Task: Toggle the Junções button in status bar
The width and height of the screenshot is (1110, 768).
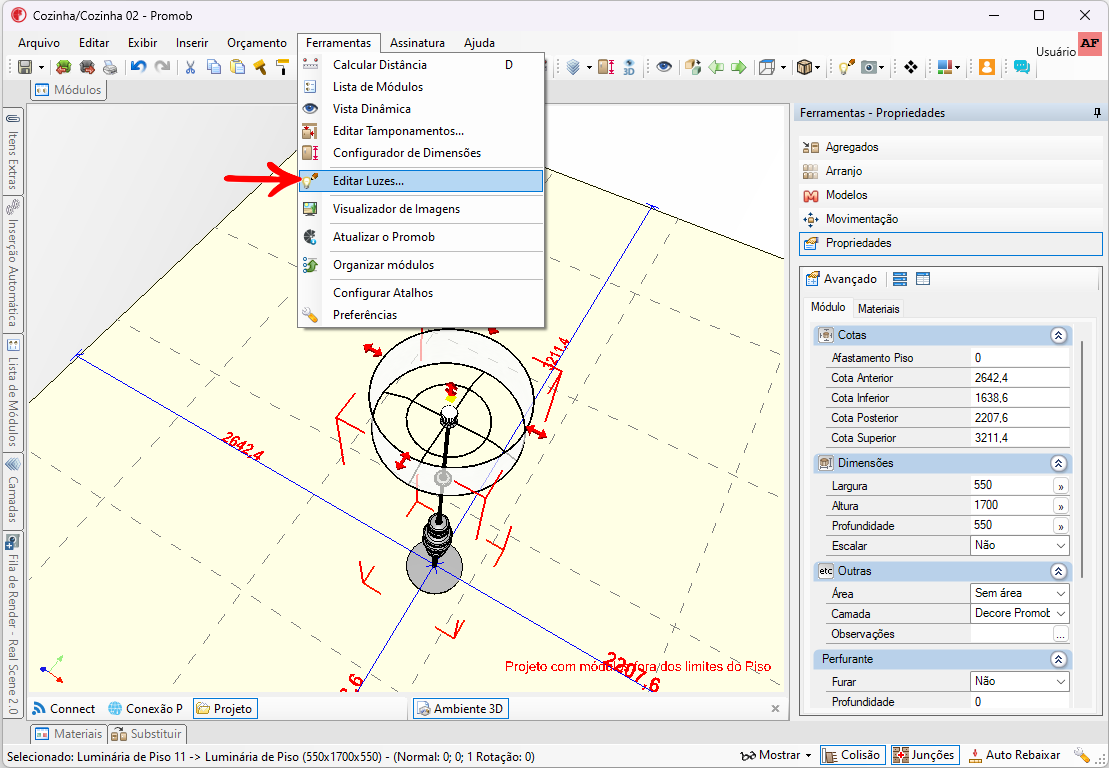Action: click(x=925, y=755)
